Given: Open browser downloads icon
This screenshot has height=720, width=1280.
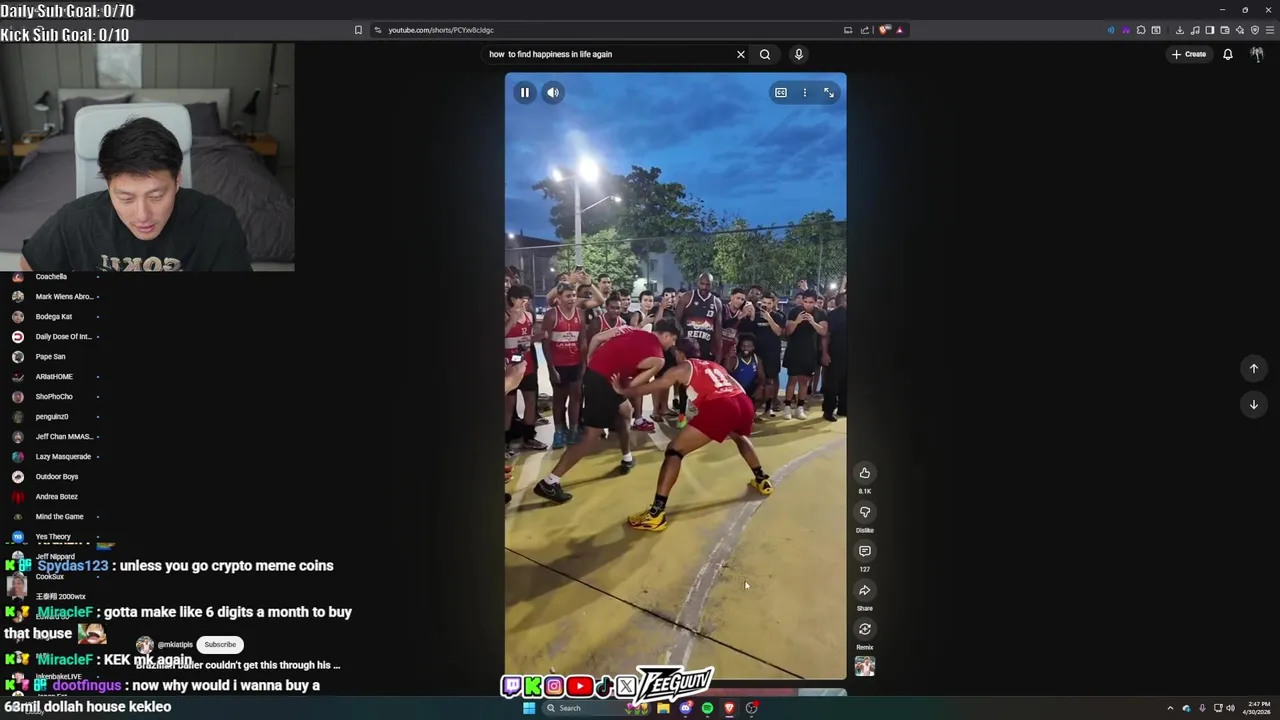Looking at the screenshot, I should pyautogui.click(x=1180, y=30).
